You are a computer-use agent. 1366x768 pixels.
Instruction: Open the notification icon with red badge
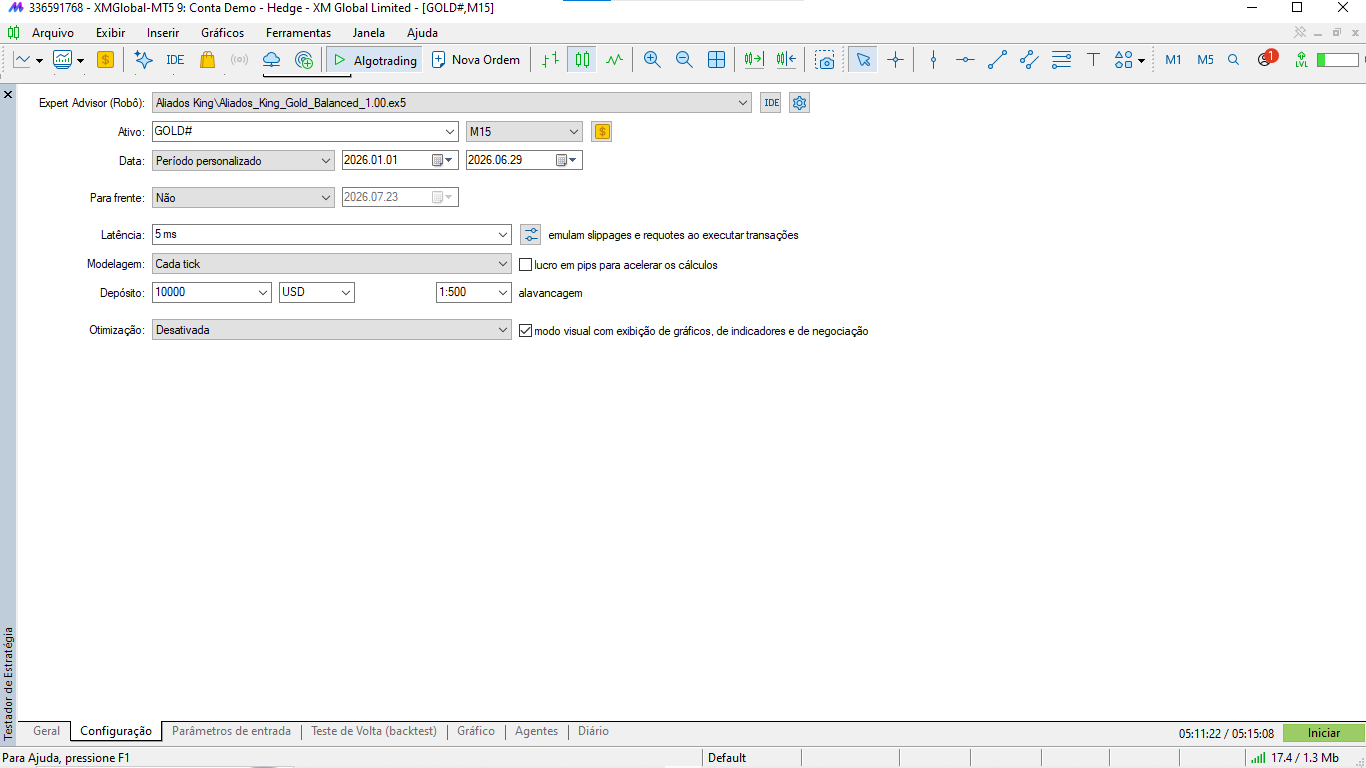1266,59
